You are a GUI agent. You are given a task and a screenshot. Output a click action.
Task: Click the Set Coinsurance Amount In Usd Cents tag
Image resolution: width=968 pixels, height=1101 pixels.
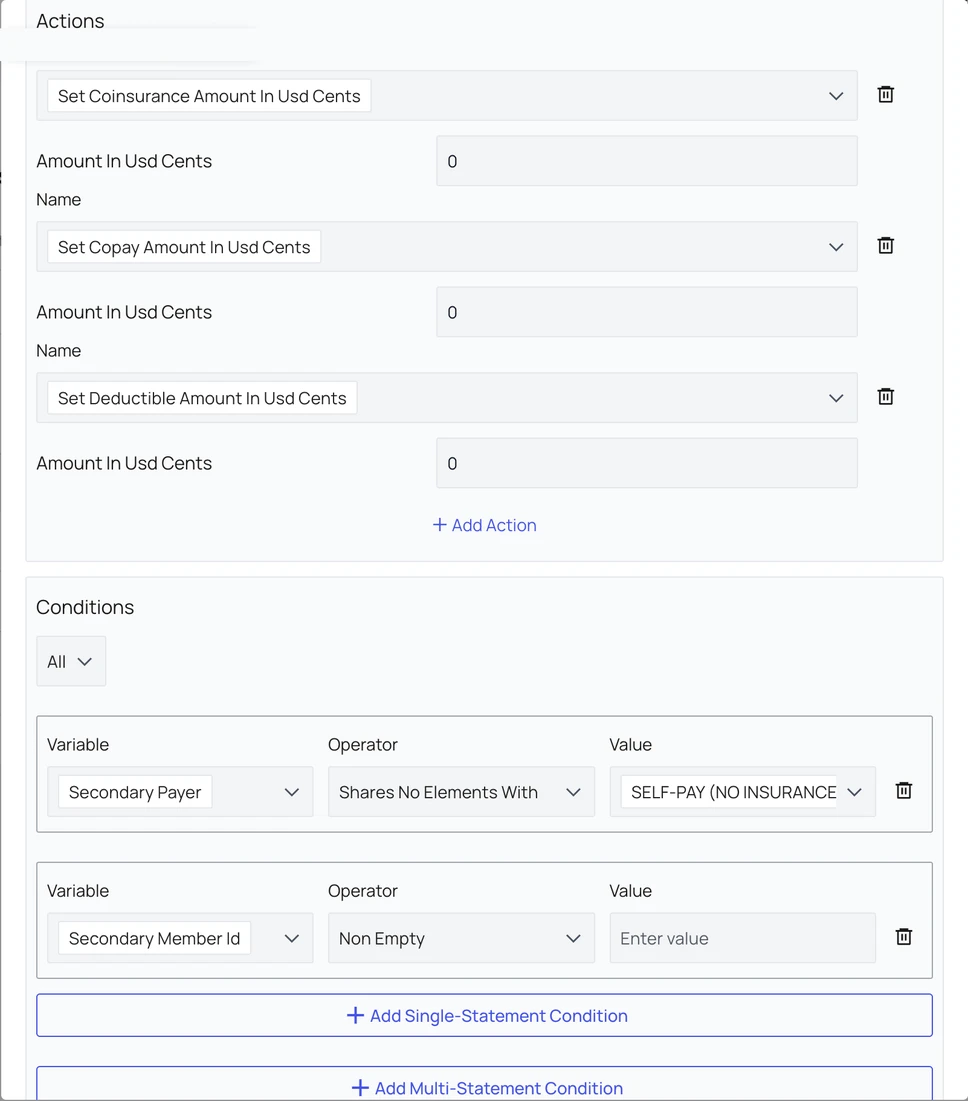pos(209,96)
